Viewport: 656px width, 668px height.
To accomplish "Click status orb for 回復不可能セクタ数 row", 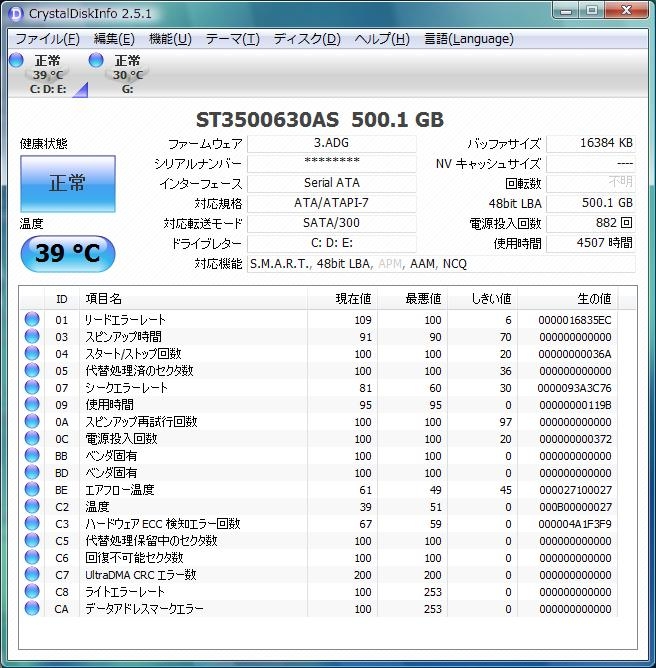I will click(x=32, y=558).
